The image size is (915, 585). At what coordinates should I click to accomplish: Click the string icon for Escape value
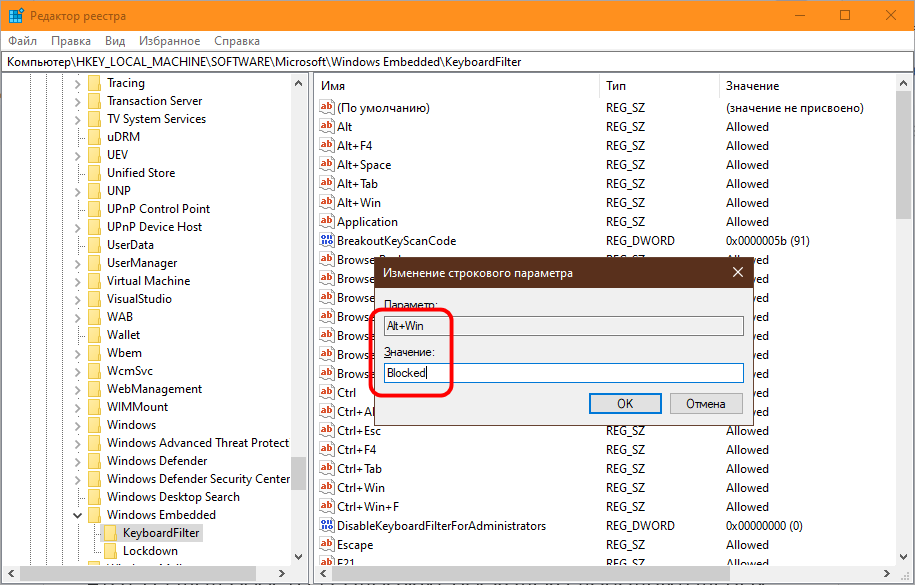327,544
